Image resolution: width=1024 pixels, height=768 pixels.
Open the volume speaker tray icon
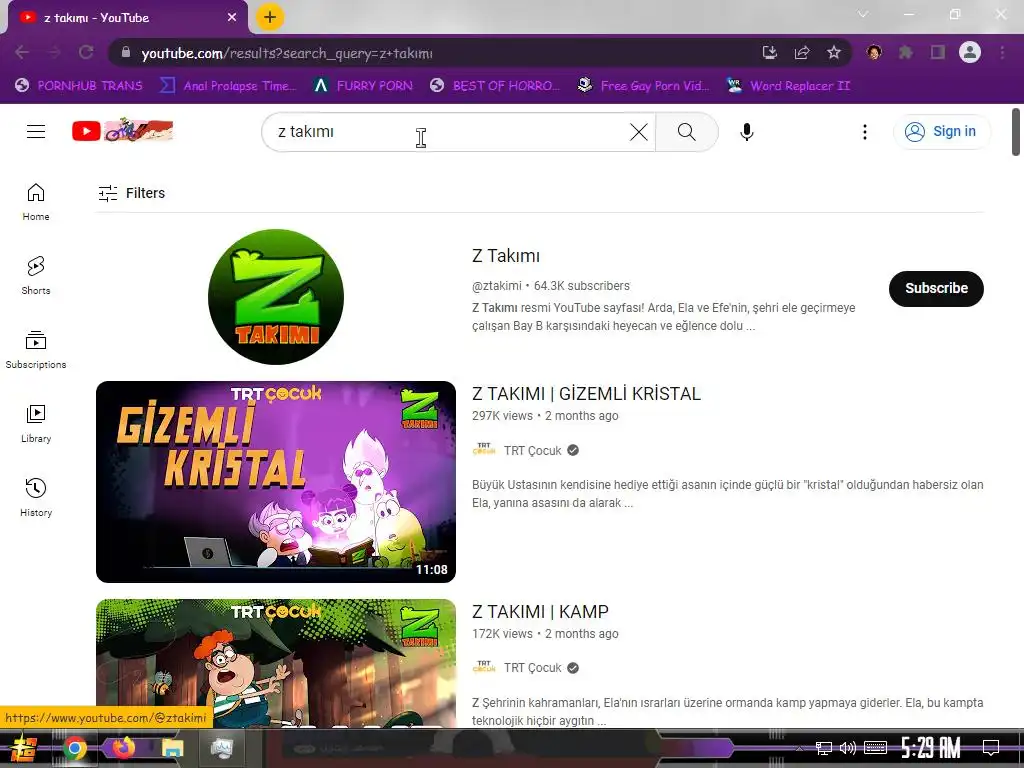pyautogui.click(x=848, y=748)
